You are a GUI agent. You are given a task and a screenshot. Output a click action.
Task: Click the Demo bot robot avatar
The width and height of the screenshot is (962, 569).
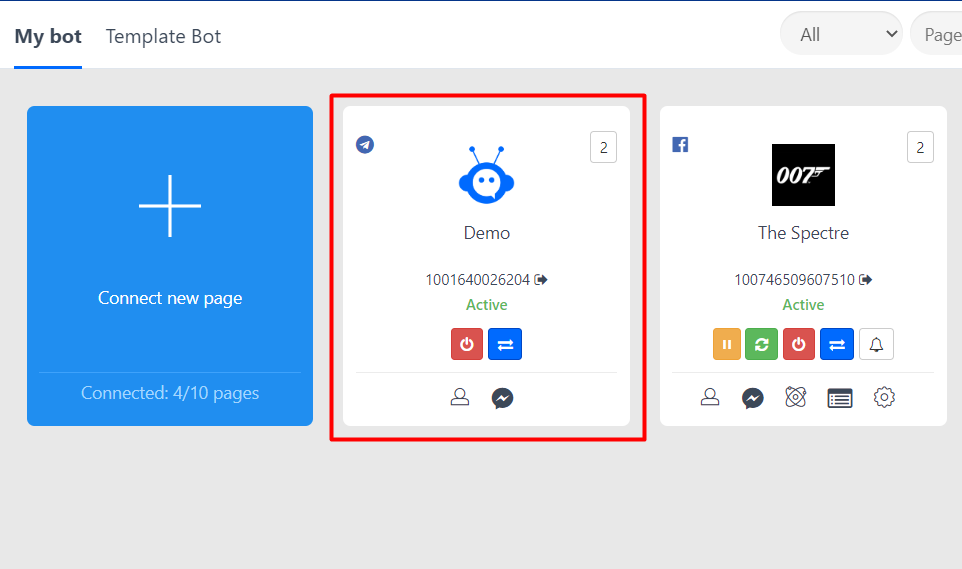(x=487, y=175)
